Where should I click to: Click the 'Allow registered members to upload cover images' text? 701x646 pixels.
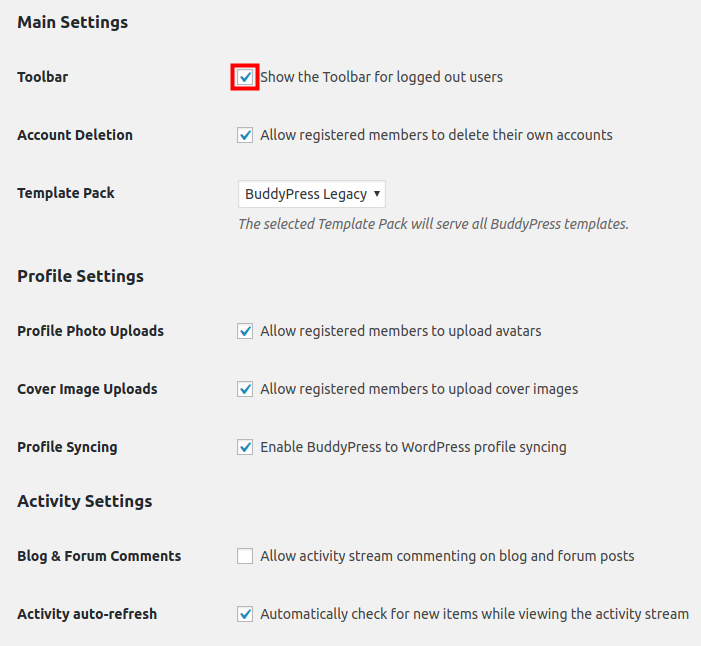click(418, 389)
